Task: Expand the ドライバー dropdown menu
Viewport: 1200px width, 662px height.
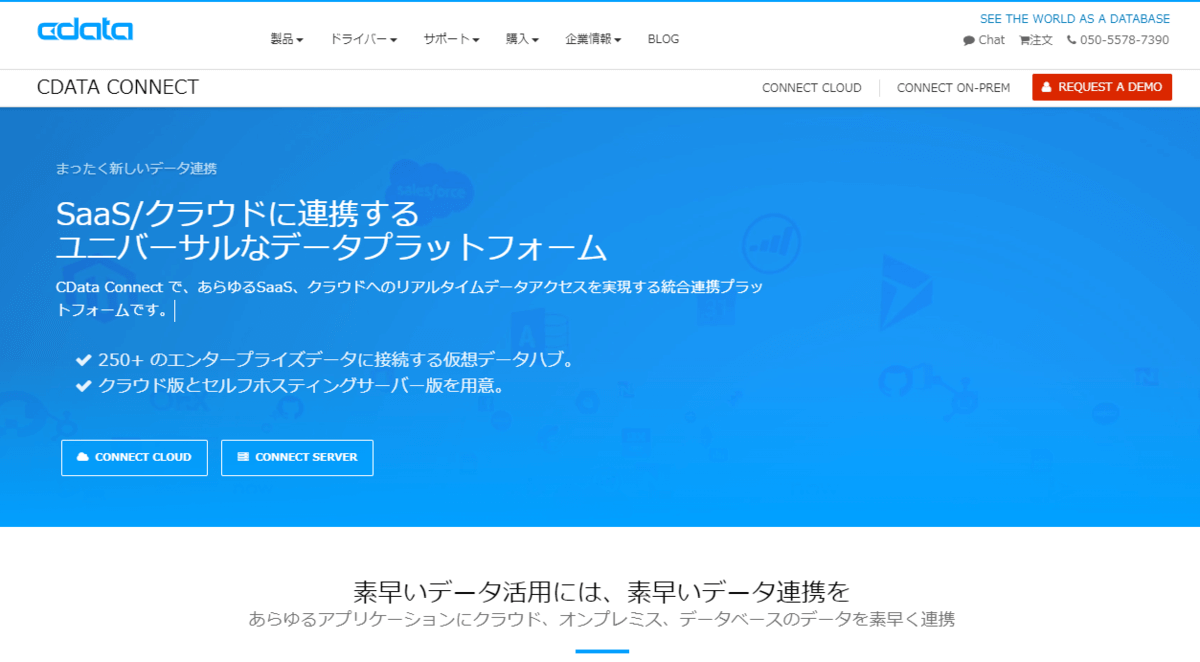Action: point(364,39)
